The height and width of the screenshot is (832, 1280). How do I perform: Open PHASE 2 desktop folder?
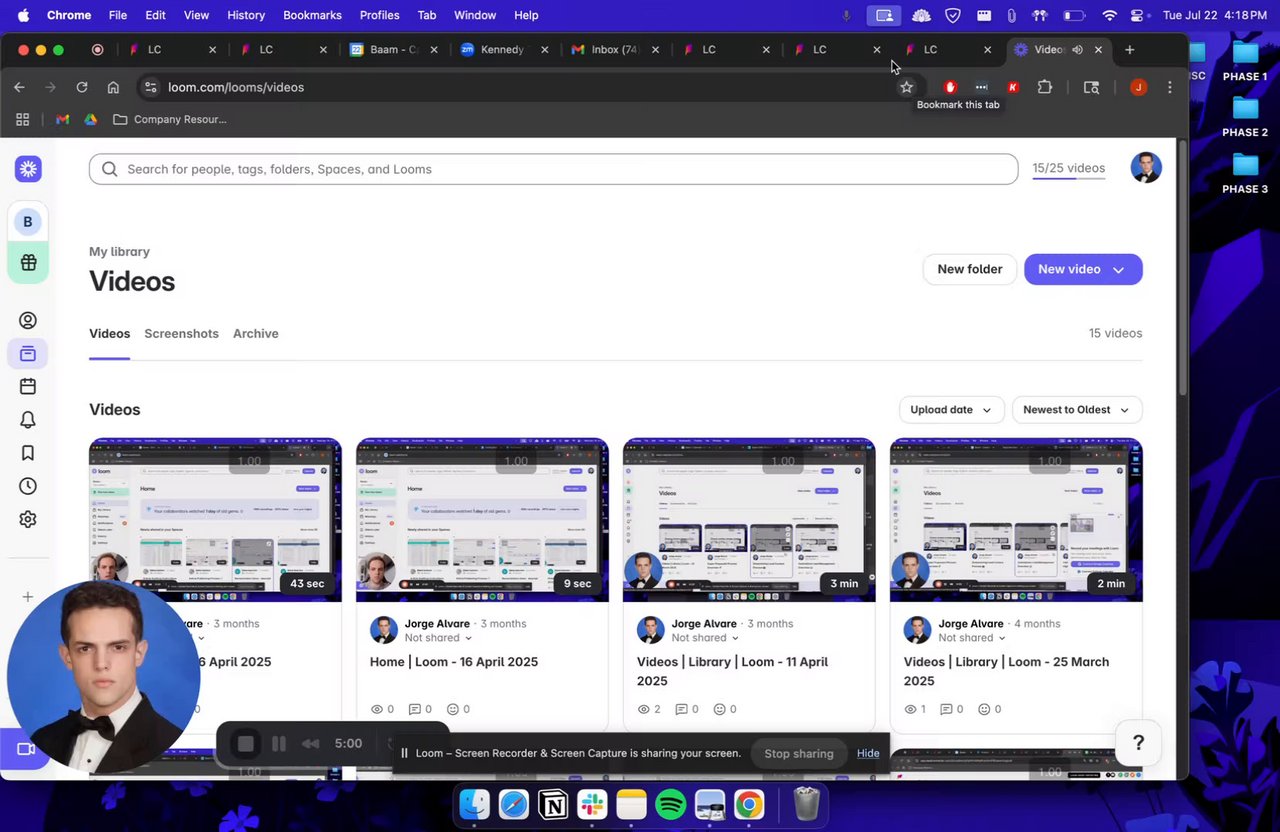point(1245,115)
